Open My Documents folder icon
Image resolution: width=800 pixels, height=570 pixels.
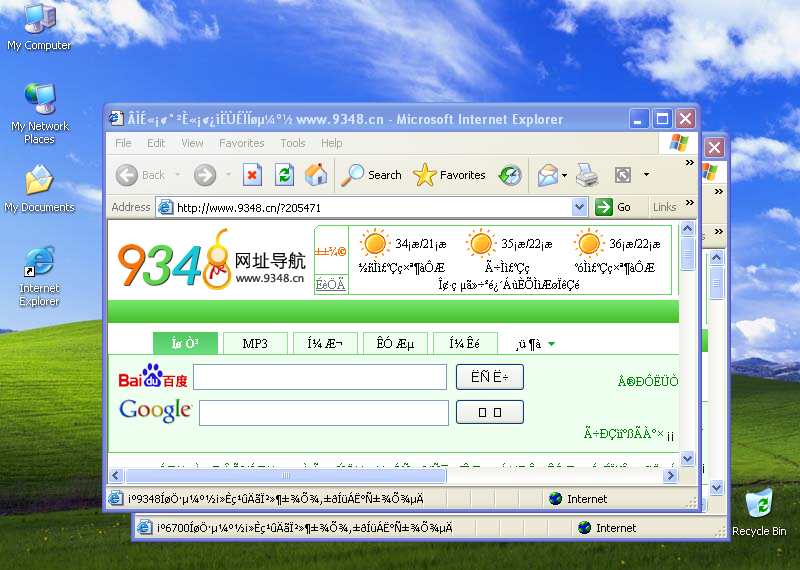39,189
